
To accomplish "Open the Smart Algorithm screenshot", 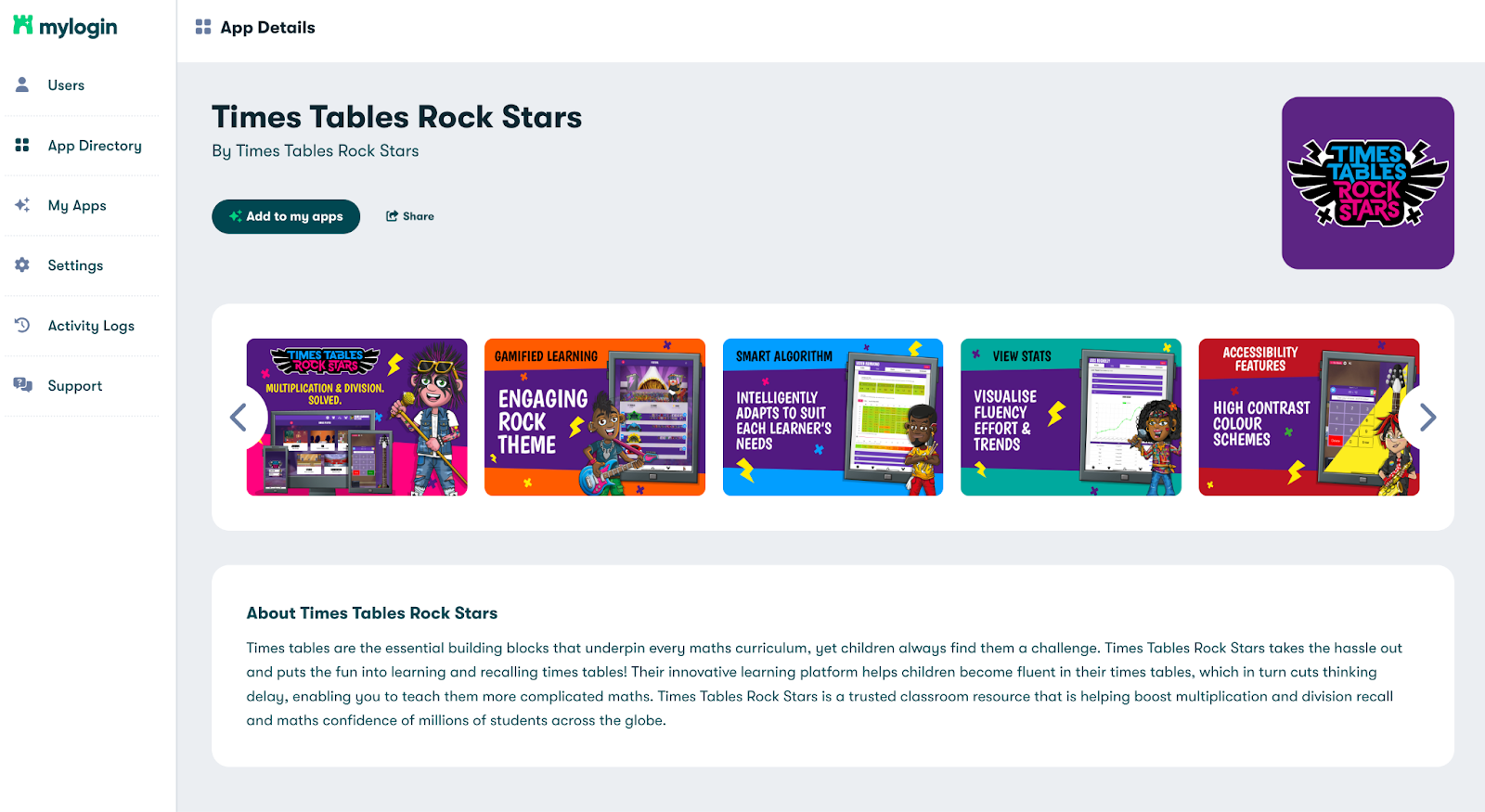I will click(x=833, y=417).
